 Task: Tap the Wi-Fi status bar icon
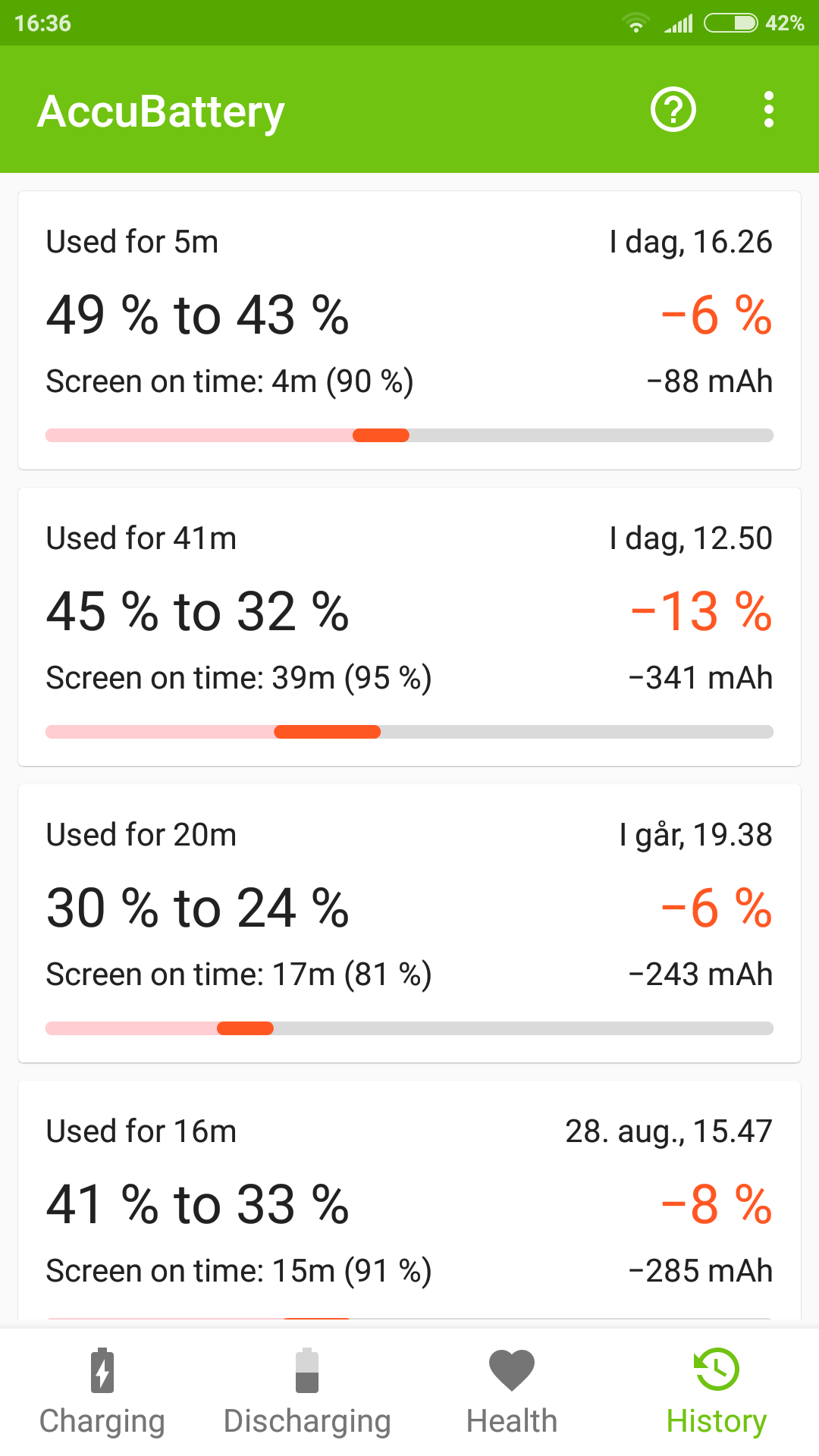click(x=636, y=24)
